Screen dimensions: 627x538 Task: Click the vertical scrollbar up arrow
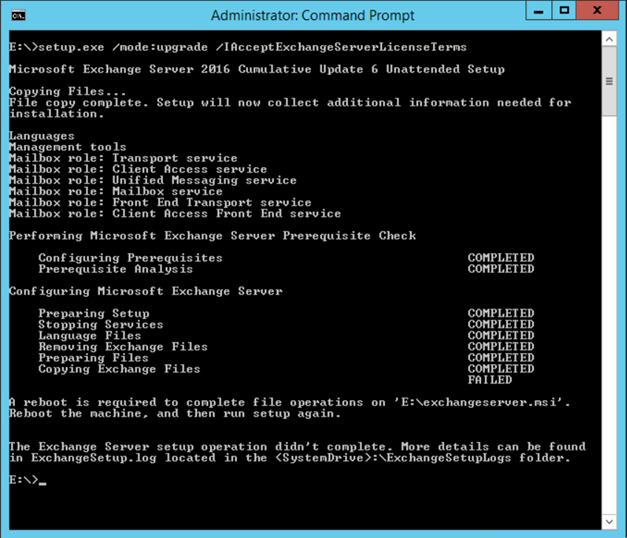point(609,38)
